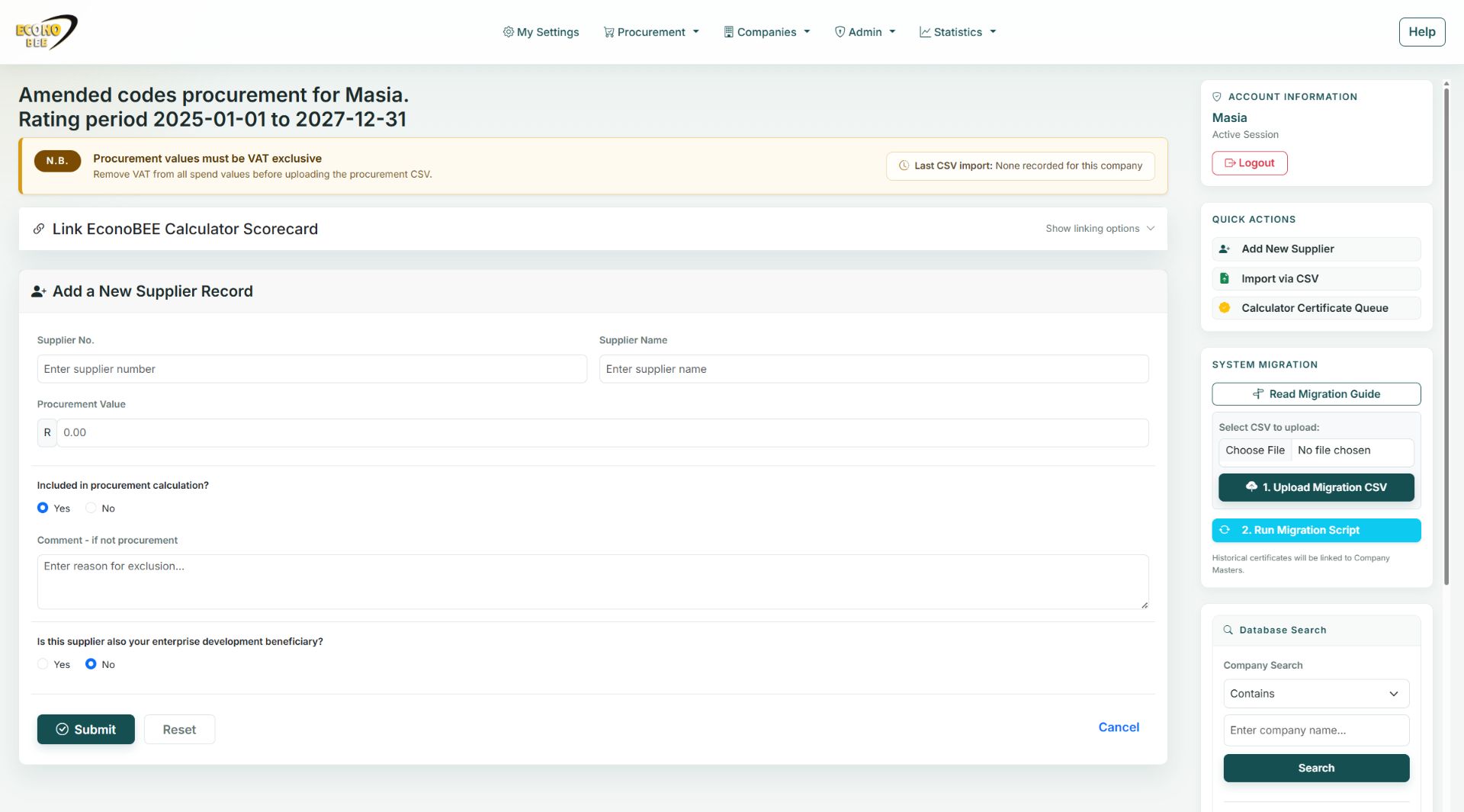
Task: Select Yes for enterprise development beneficiary
Action: pyautogui.click(x=43, y=664)
